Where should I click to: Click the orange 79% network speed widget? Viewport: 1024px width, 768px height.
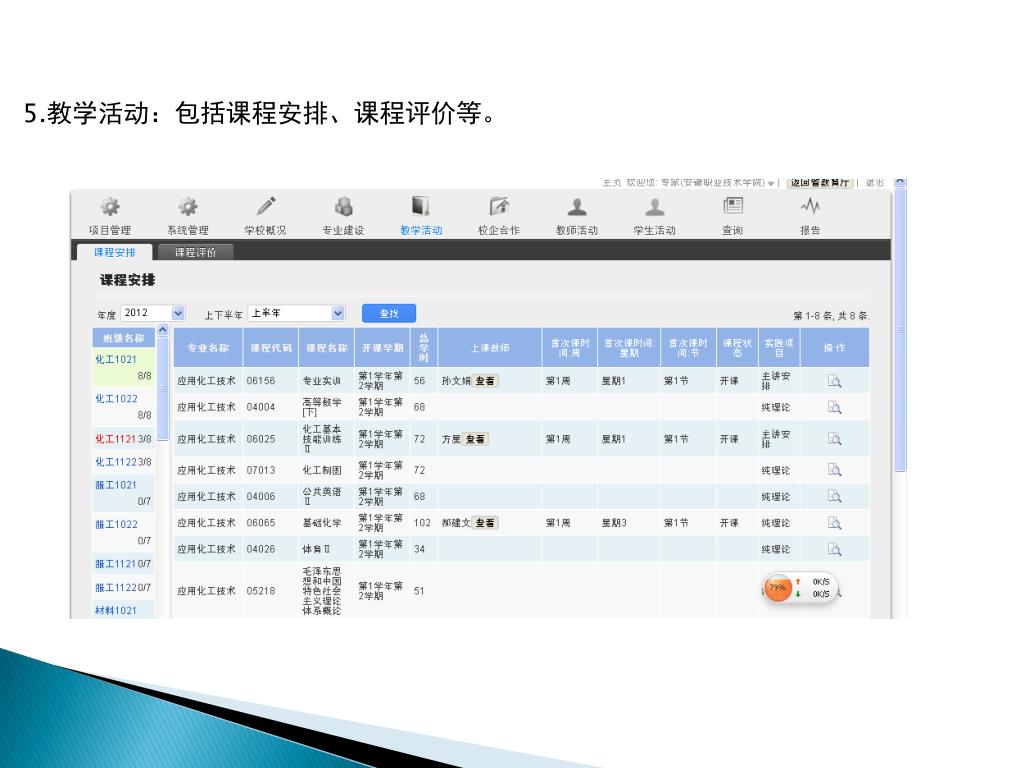tap(778, 588)
